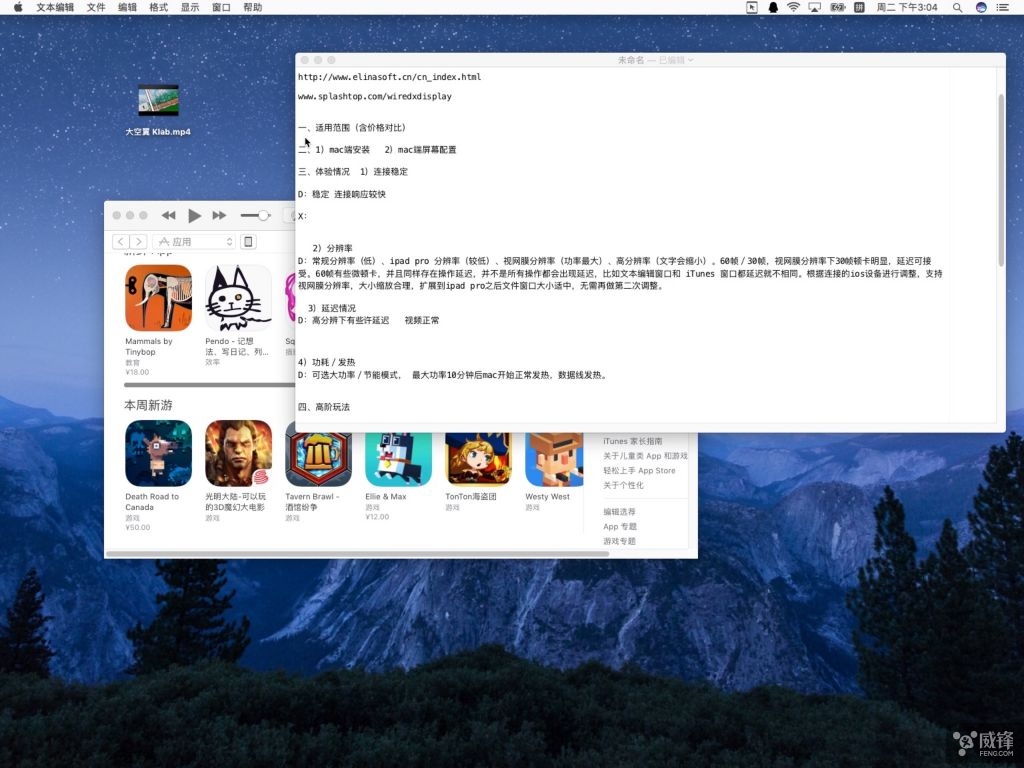
Task: Open Mammals by Tinybop app icon
Action: pos(159,298)
